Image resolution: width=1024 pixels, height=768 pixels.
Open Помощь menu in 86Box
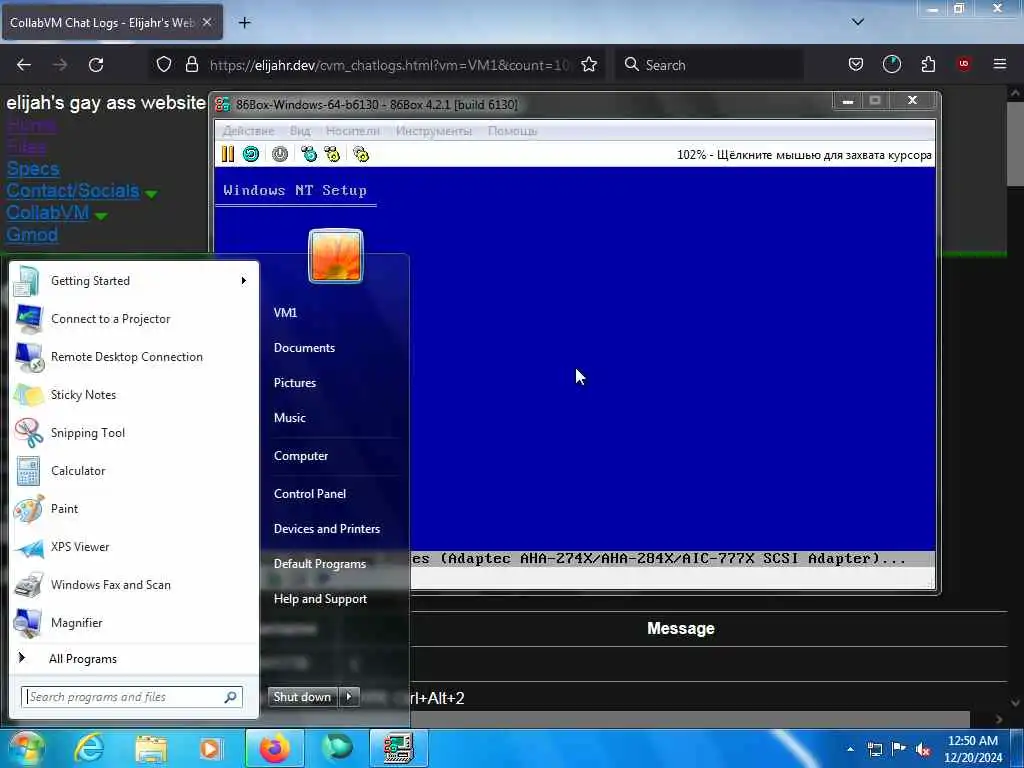pyautogui.click(x=512, y=131)
